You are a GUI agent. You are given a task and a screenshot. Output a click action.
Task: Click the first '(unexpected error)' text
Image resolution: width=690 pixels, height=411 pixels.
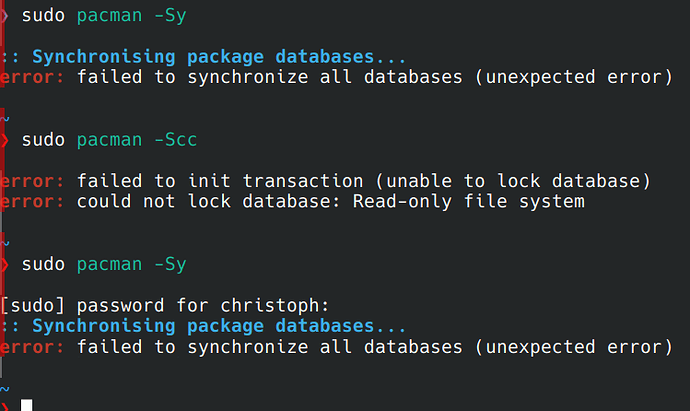[574, 77]
